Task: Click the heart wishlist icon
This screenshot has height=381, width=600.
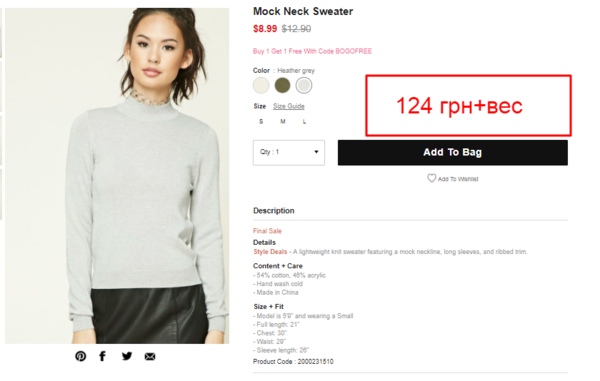Action: click(x=431, y=178)
